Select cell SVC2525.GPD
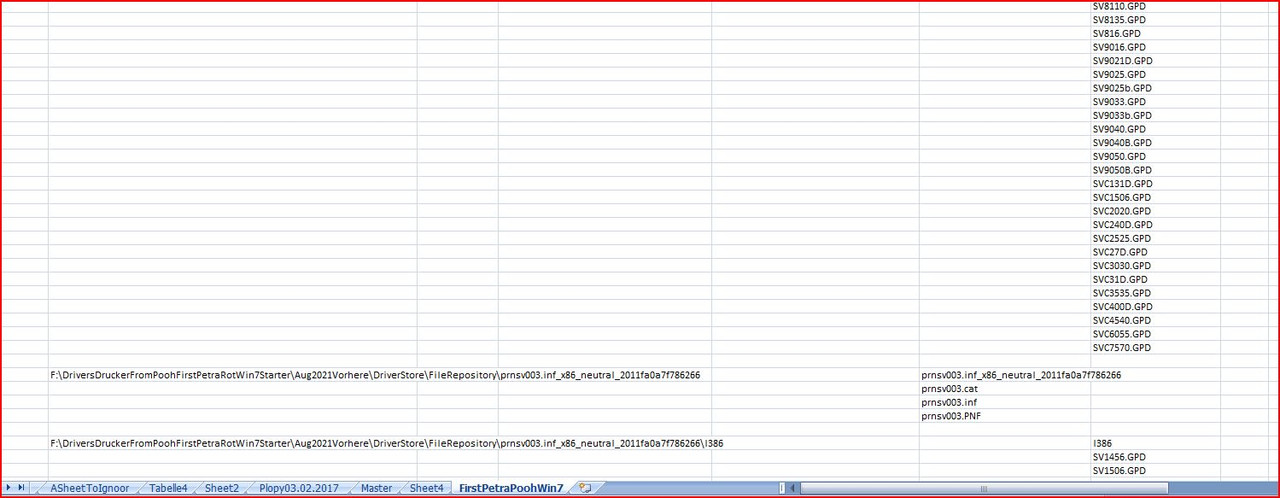This screenshot has width=1280, height=498. click(1155, 238)
